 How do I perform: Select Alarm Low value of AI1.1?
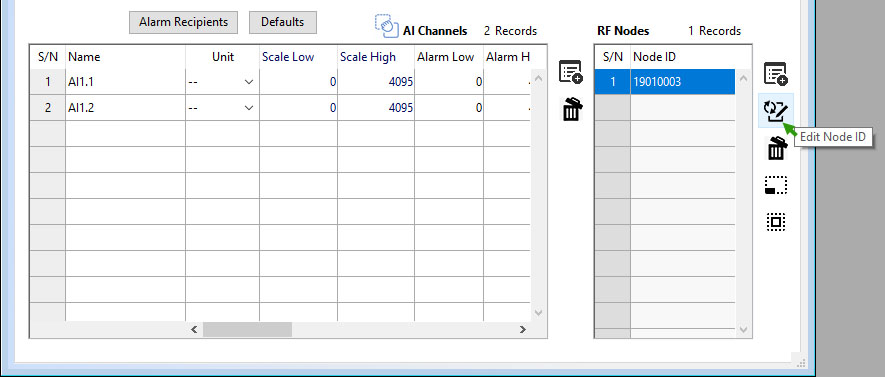[449, 82]
